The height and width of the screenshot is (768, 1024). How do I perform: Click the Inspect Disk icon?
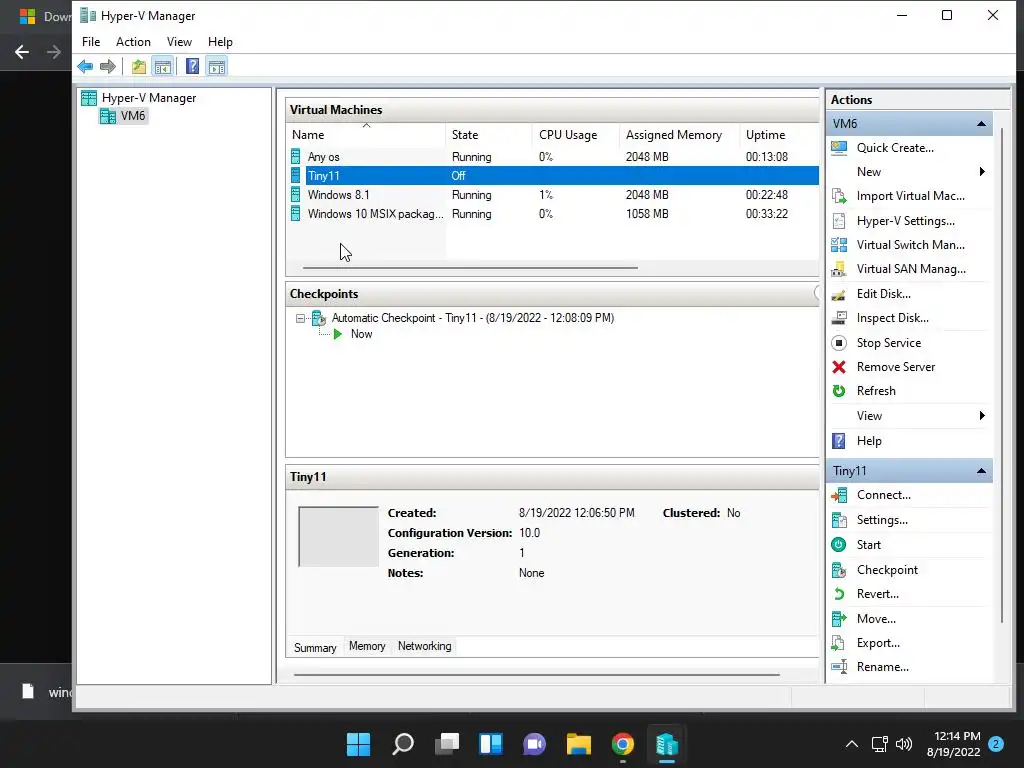pos(839,318)
